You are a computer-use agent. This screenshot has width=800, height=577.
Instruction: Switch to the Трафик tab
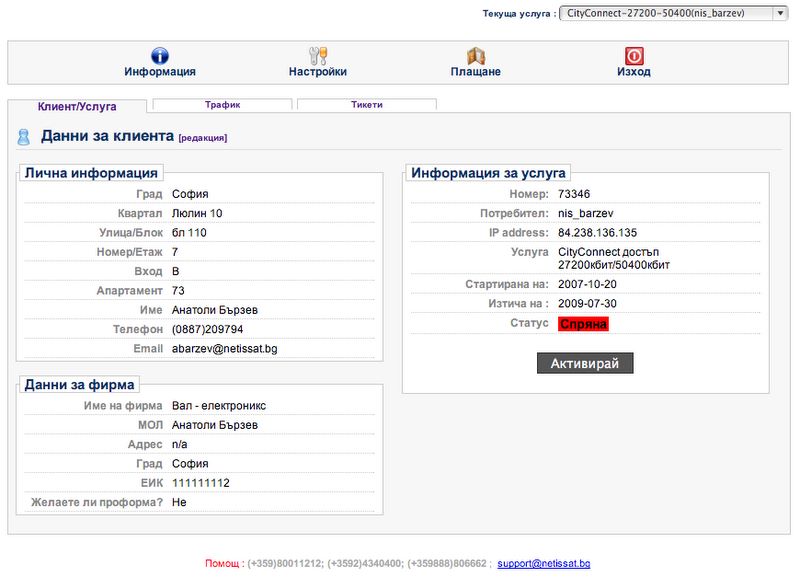tap(222, 104)
